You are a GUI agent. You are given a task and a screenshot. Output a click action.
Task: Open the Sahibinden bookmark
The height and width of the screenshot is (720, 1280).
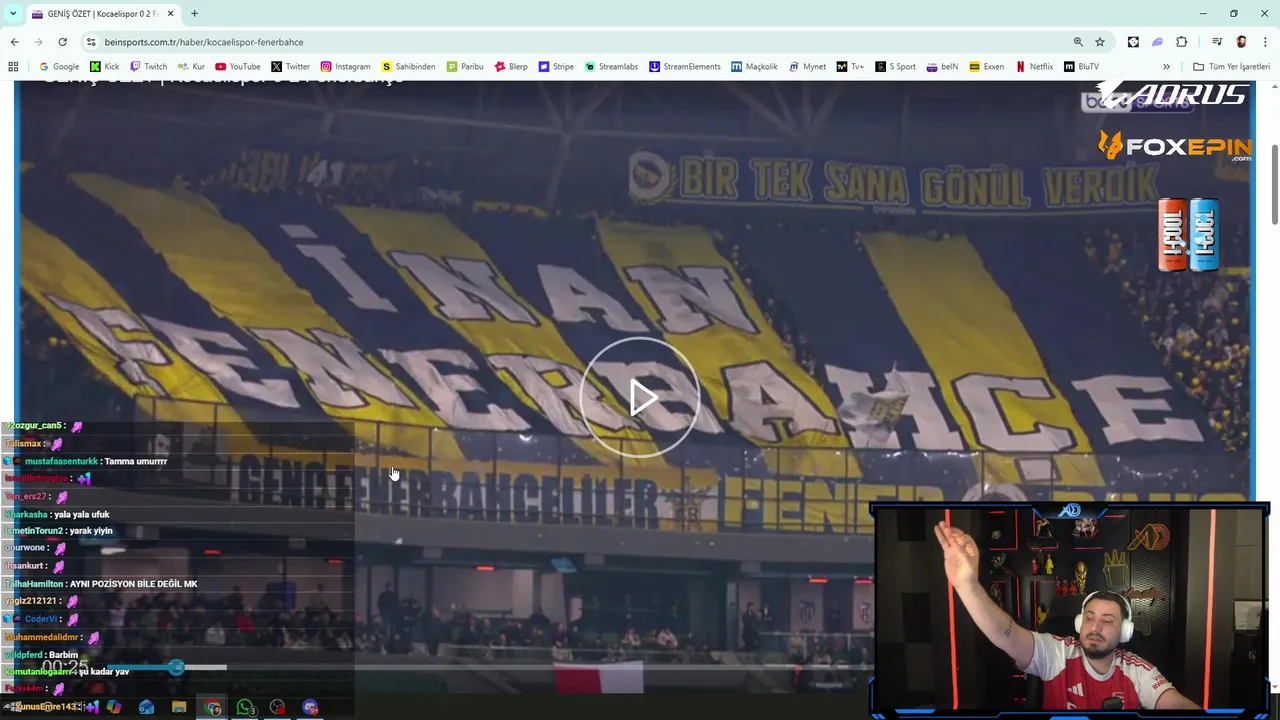(x=408, y=67)
